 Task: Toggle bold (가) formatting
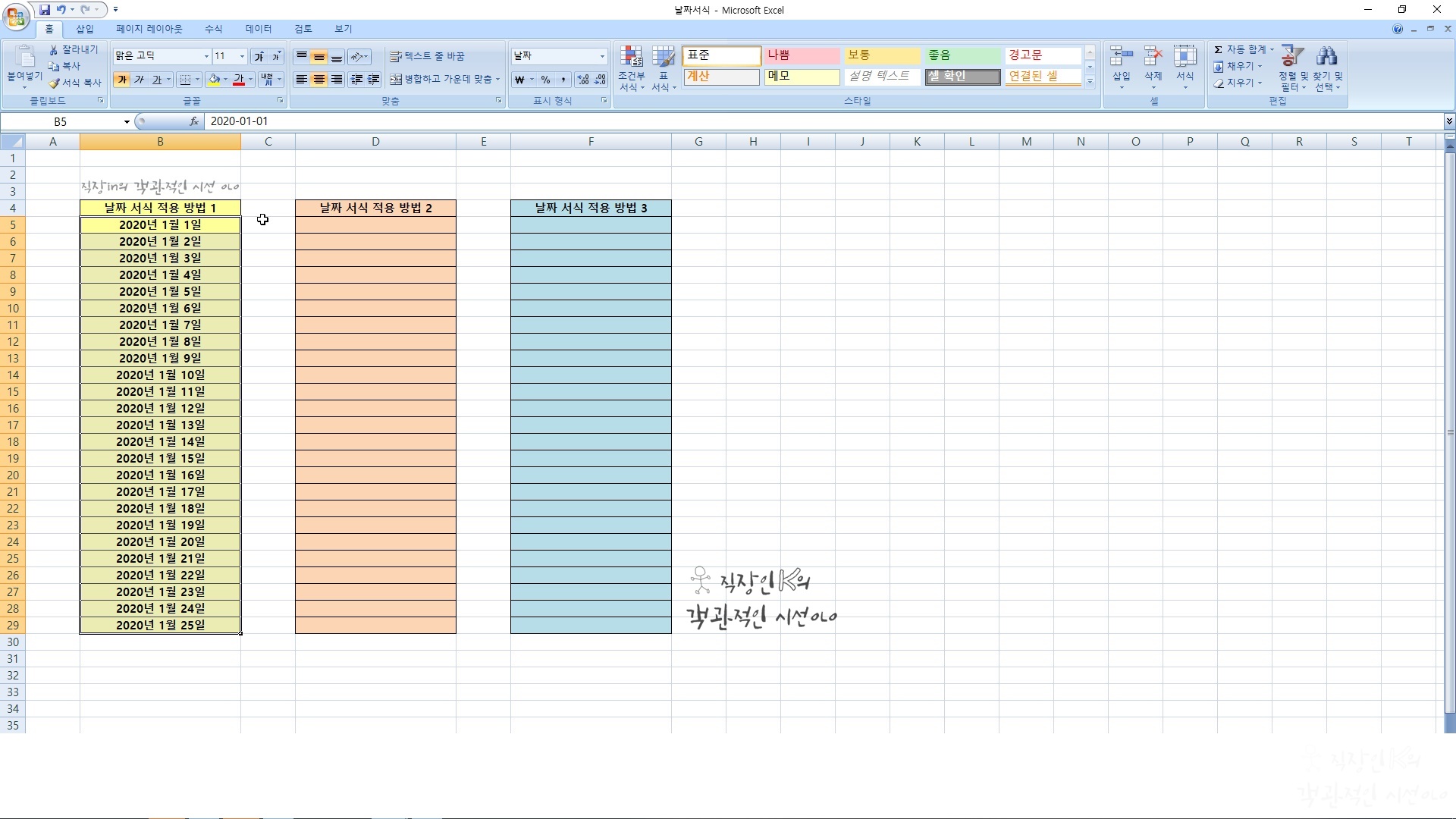coord(121,80)
